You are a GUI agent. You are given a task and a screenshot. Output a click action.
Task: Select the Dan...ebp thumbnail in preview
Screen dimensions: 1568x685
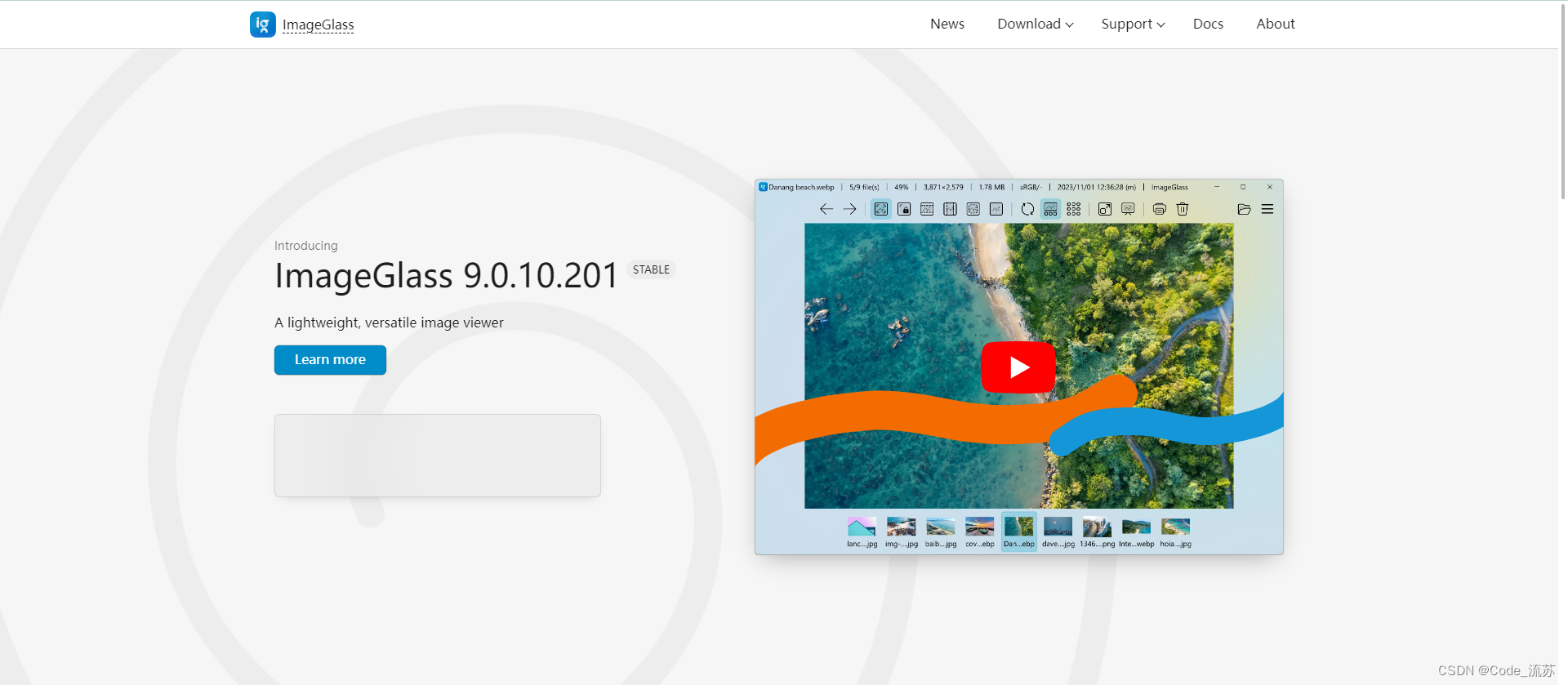[x=1018, y=532]
